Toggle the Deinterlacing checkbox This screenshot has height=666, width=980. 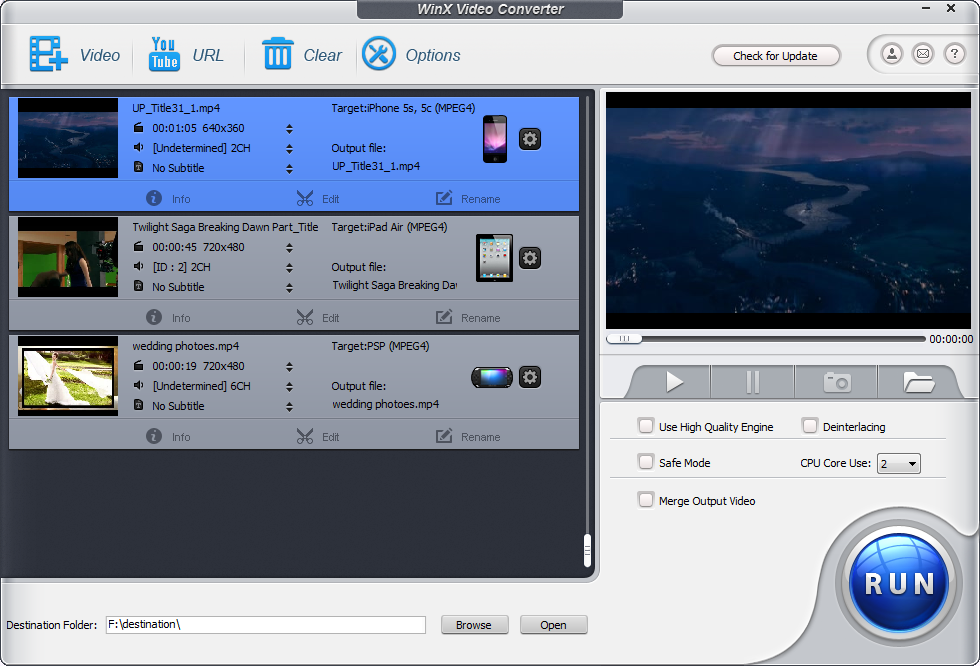tap(810, 427)
